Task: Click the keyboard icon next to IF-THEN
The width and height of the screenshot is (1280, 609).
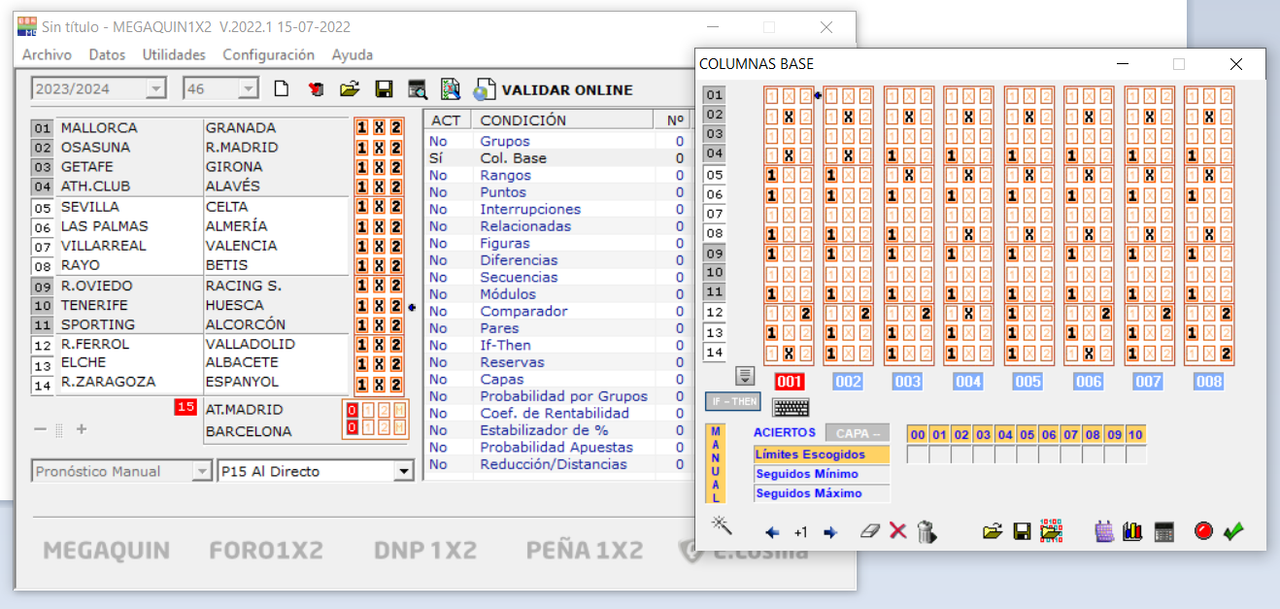Action: [x=791, y=407]
